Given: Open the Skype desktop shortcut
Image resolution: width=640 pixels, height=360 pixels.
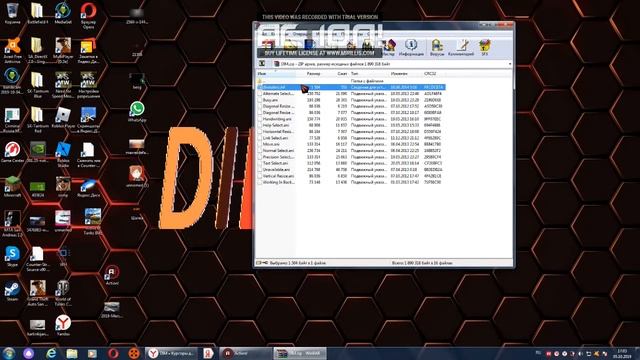Looking at the screenshot, I should click(12, 257).
